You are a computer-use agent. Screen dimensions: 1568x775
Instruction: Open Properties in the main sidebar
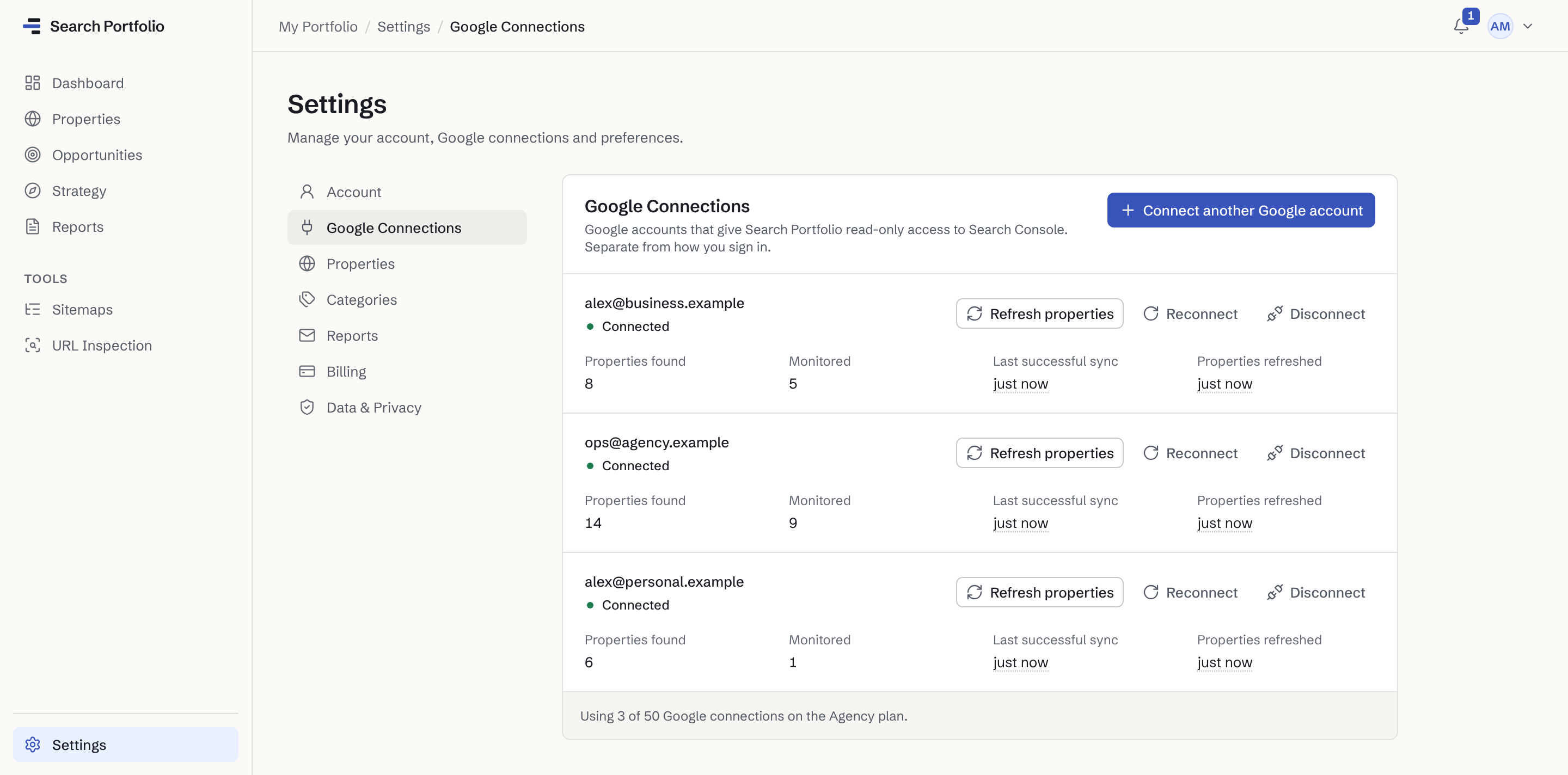[125, 119]
